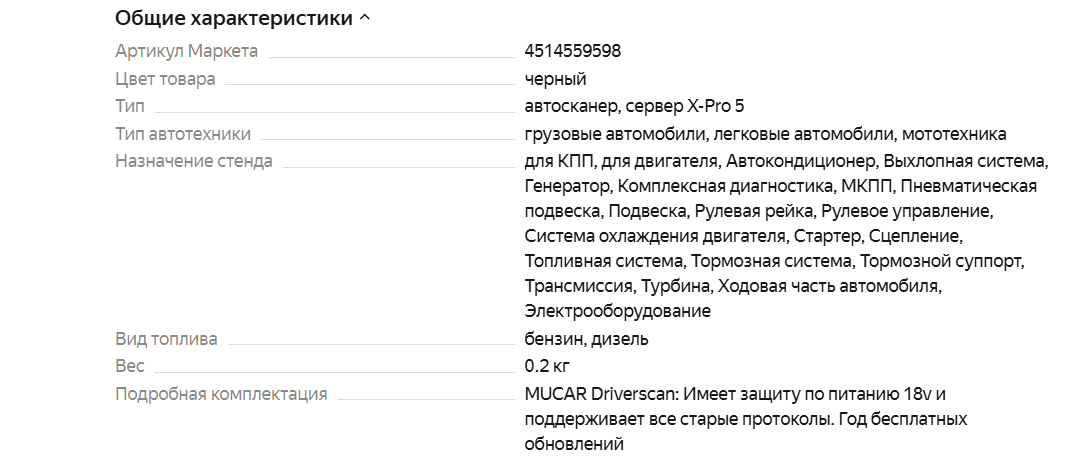Click the черный color value
This screenshot has height=471, width=1069.
[556, 79]
